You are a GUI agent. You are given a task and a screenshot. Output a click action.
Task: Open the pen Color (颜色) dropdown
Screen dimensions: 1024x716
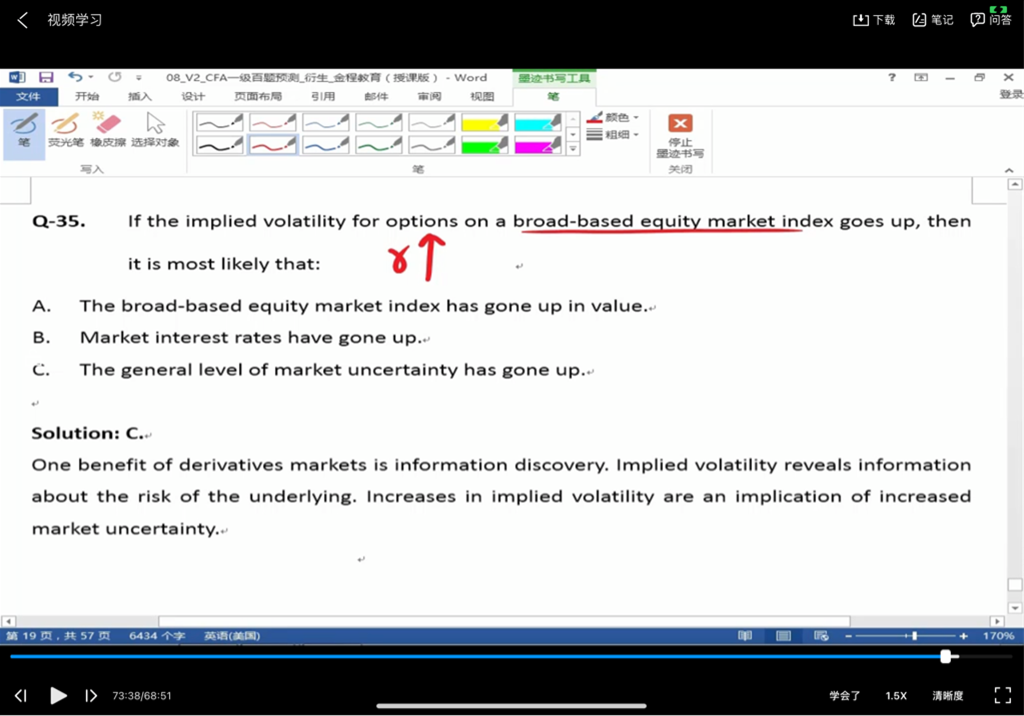click(x=613, y=117)
